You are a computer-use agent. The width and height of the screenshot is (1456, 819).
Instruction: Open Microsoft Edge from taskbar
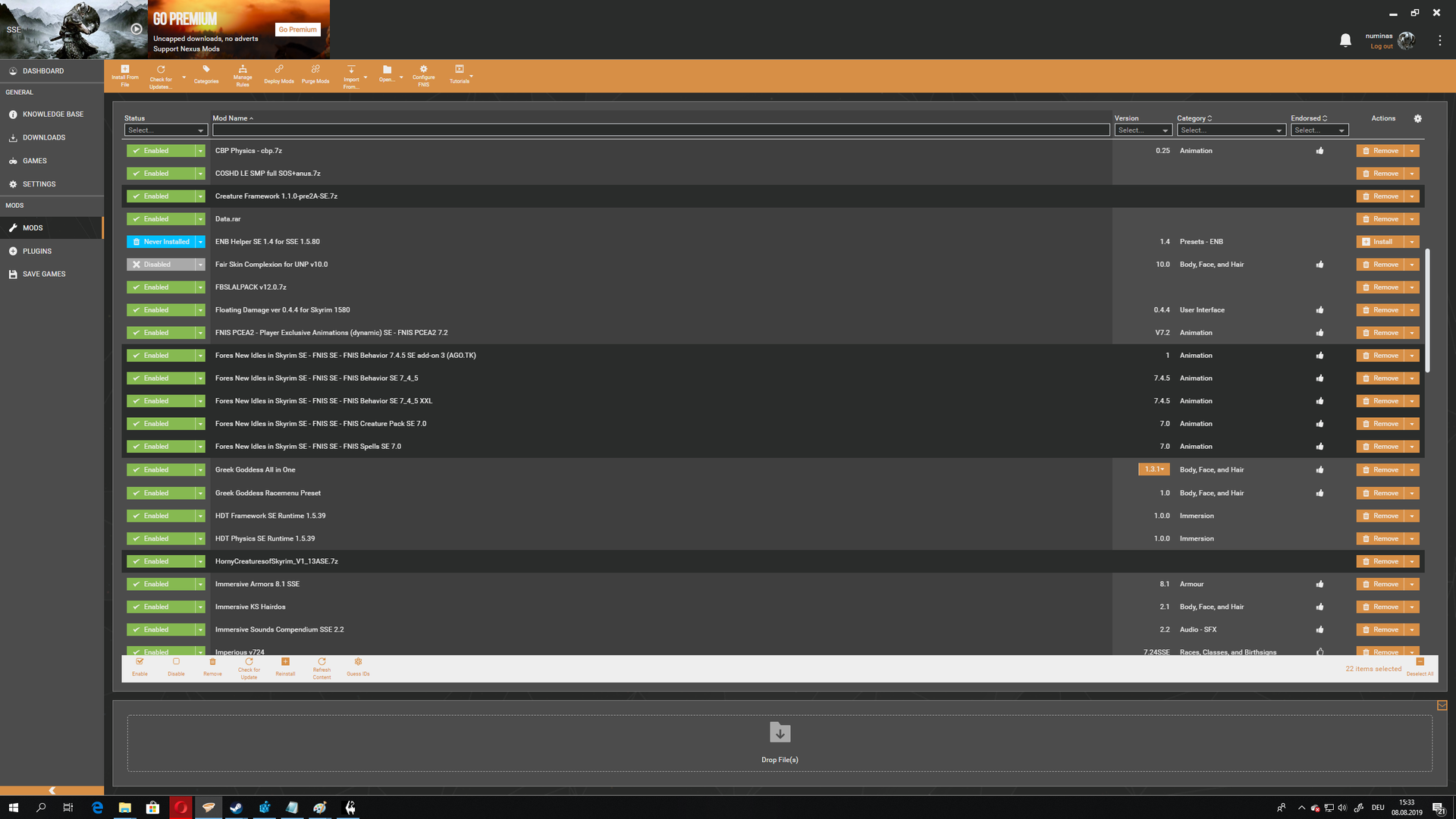(97, 808)
